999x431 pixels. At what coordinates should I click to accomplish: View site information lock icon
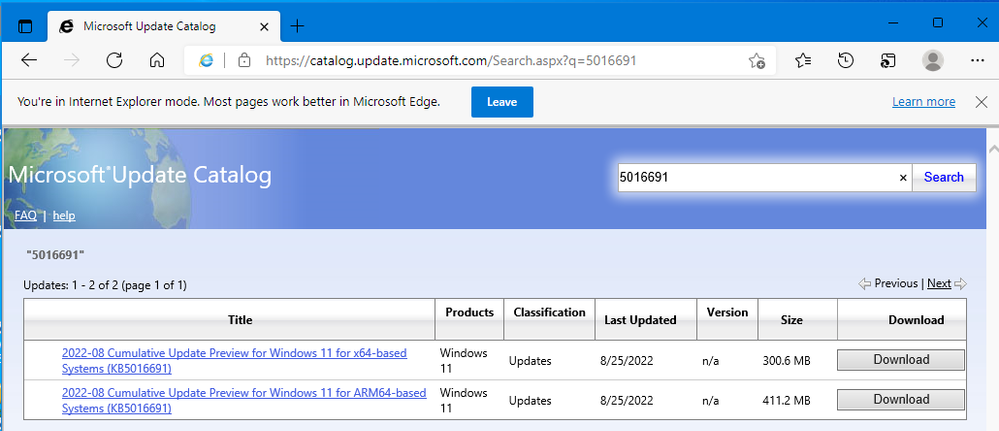click(x=243, y=61)
